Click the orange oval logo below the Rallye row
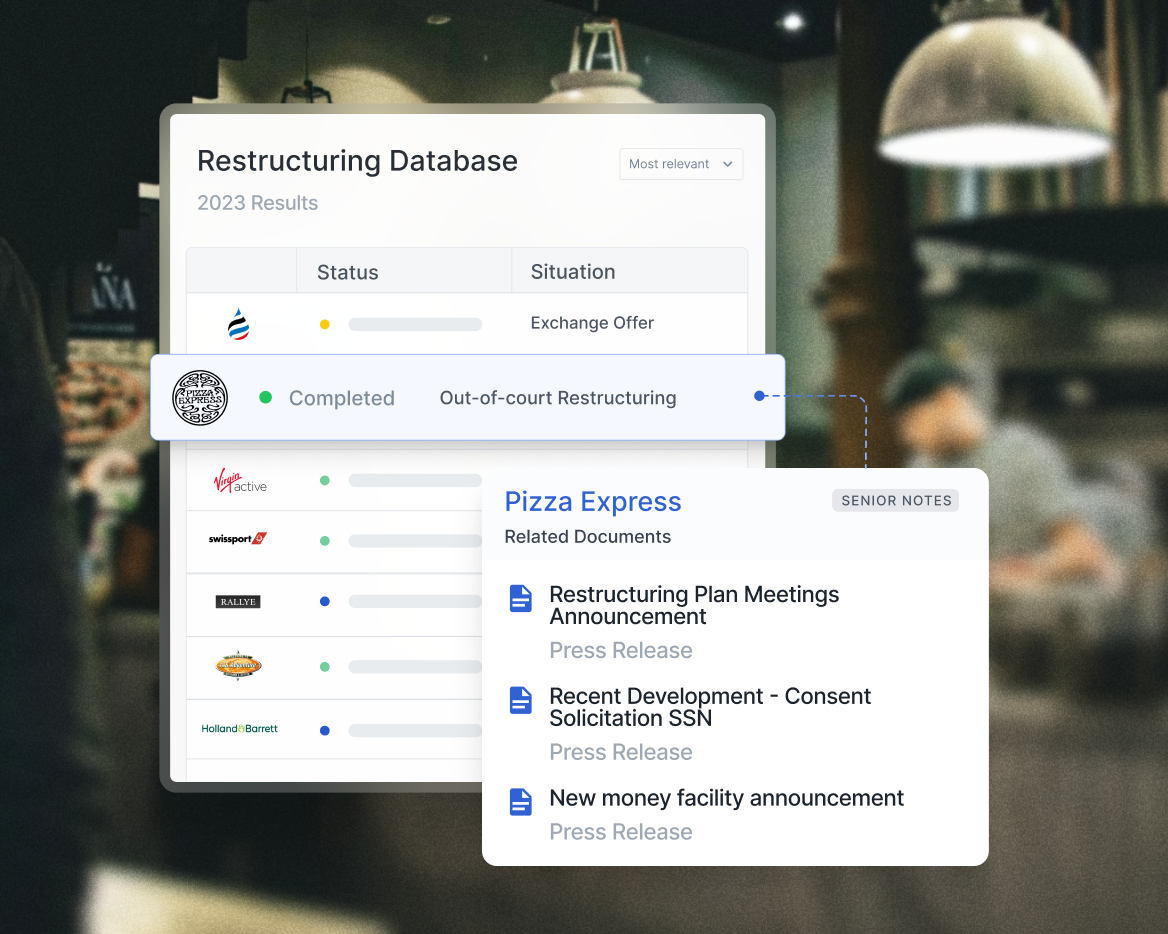Image resolution: width=1168 pixels, height=934 pixels. tap(238, 665)
